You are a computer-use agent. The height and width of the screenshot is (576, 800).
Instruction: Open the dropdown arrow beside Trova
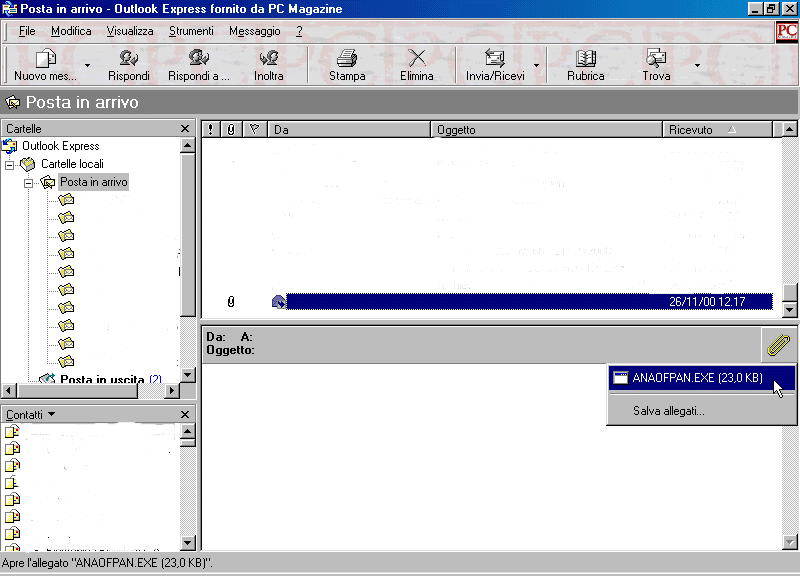[x=697, y=65]
